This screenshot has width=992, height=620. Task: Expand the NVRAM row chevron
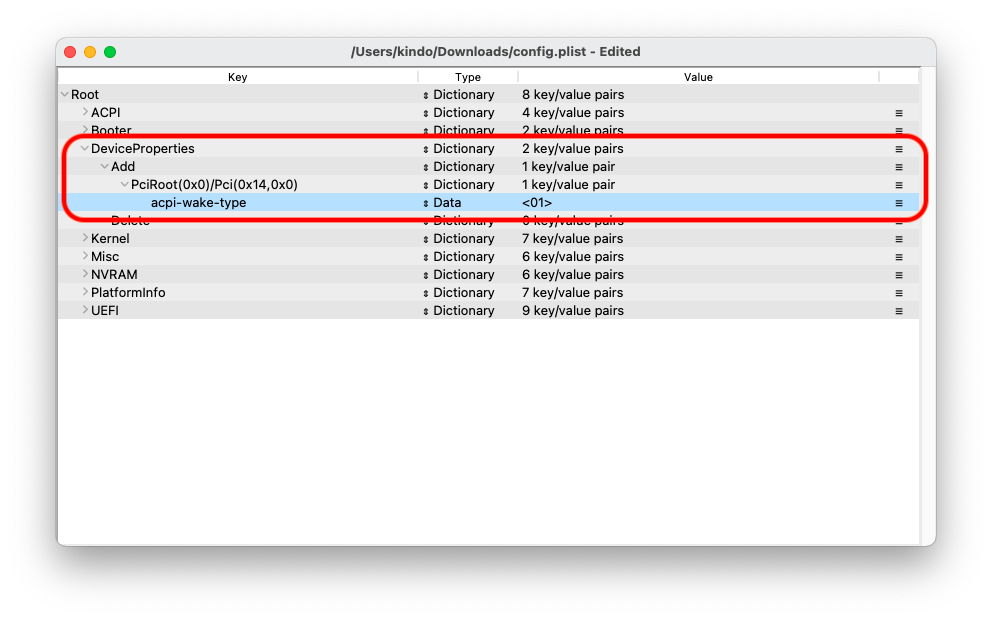point(85,274)
